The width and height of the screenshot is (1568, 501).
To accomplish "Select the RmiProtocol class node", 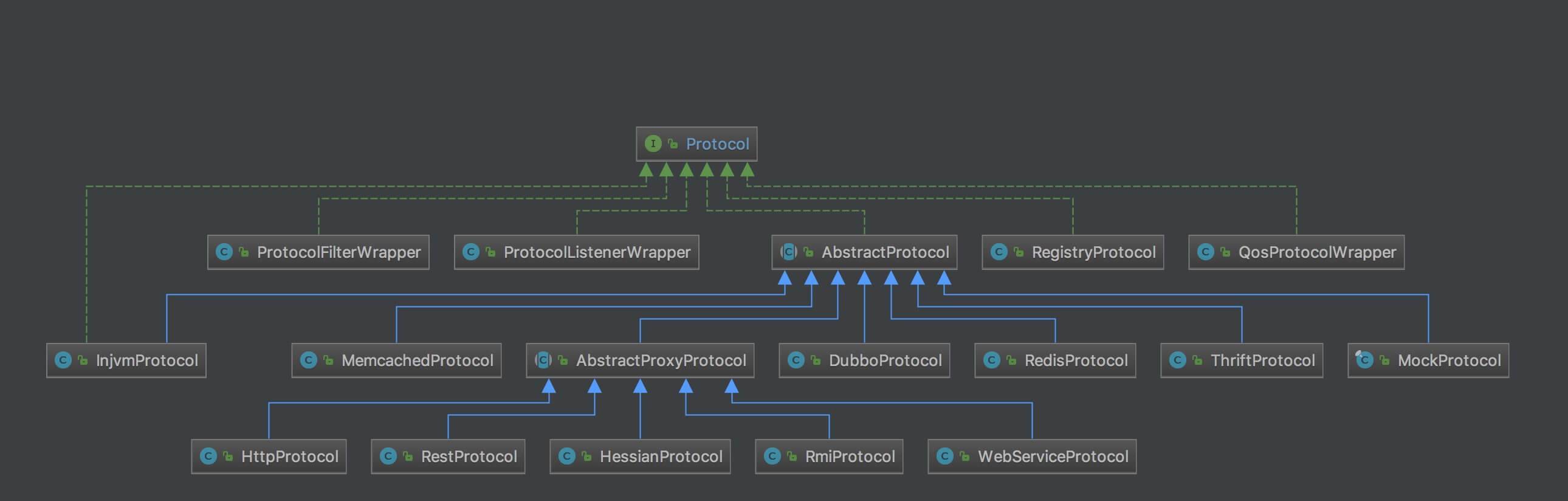I will click(829, 457).
